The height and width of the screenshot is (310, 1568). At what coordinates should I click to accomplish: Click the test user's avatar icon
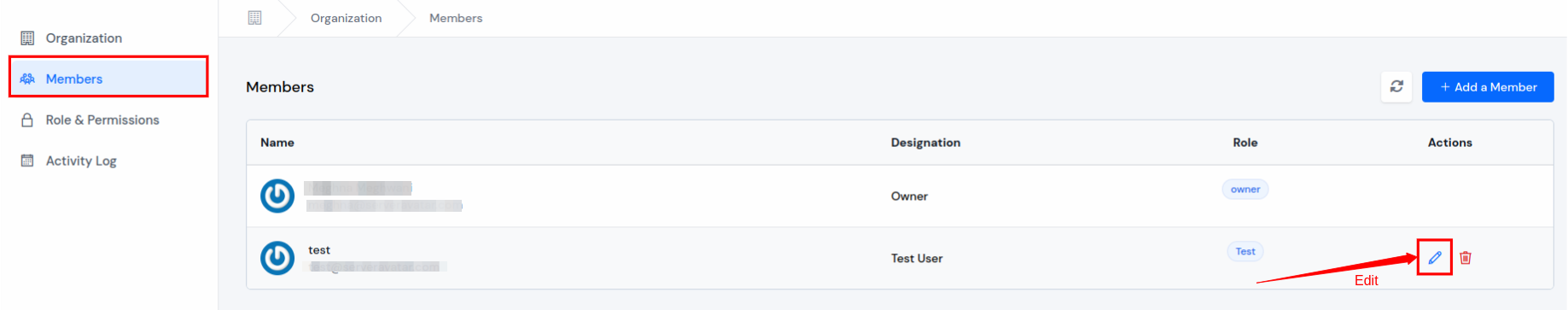coord(277,258)
